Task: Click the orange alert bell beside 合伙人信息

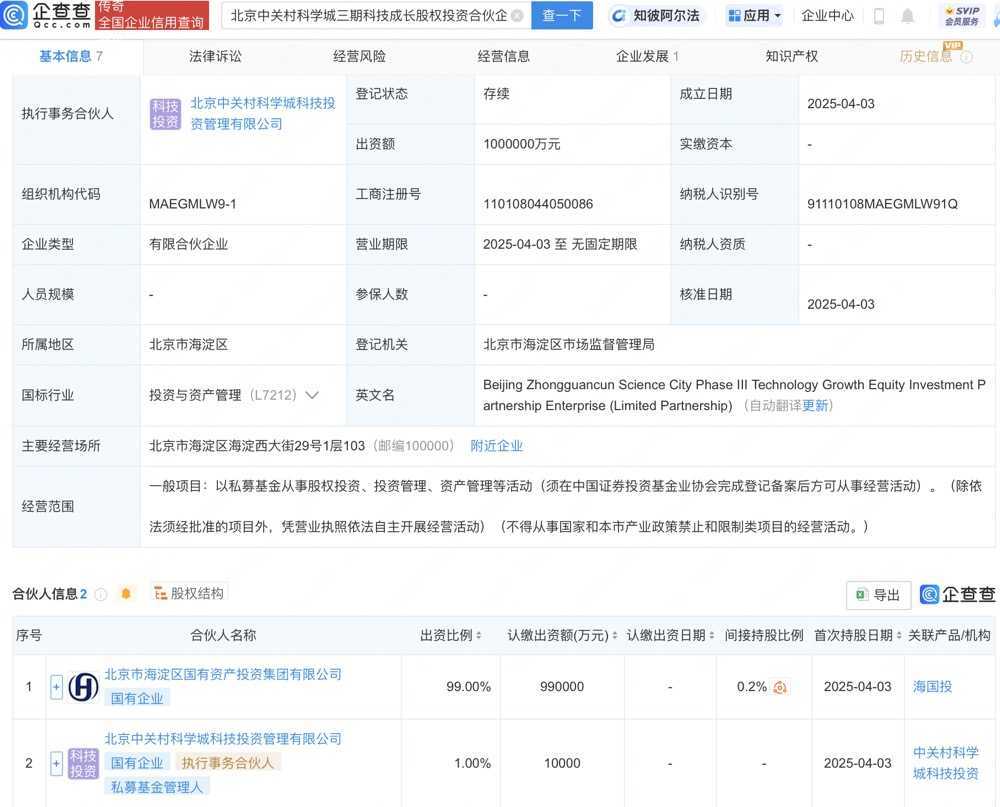Action: point(126,594)
